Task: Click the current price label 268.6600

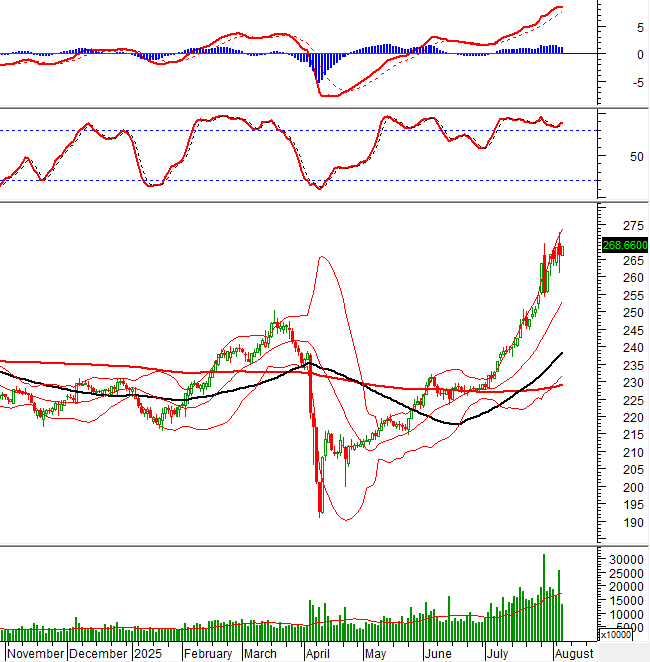Action: click(625, 245)
